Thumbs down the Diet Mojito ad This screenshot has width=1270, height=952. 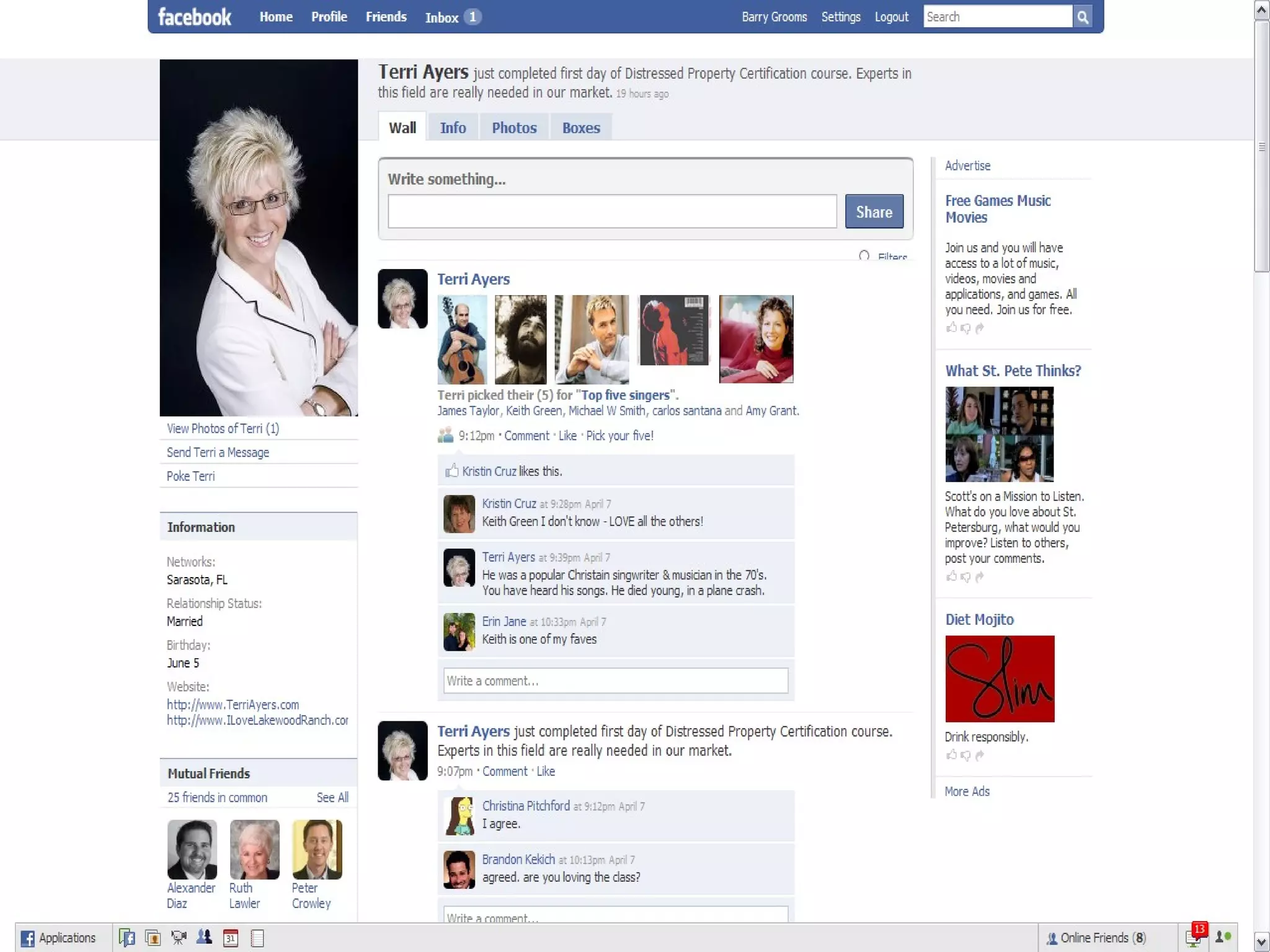[966, 756]
